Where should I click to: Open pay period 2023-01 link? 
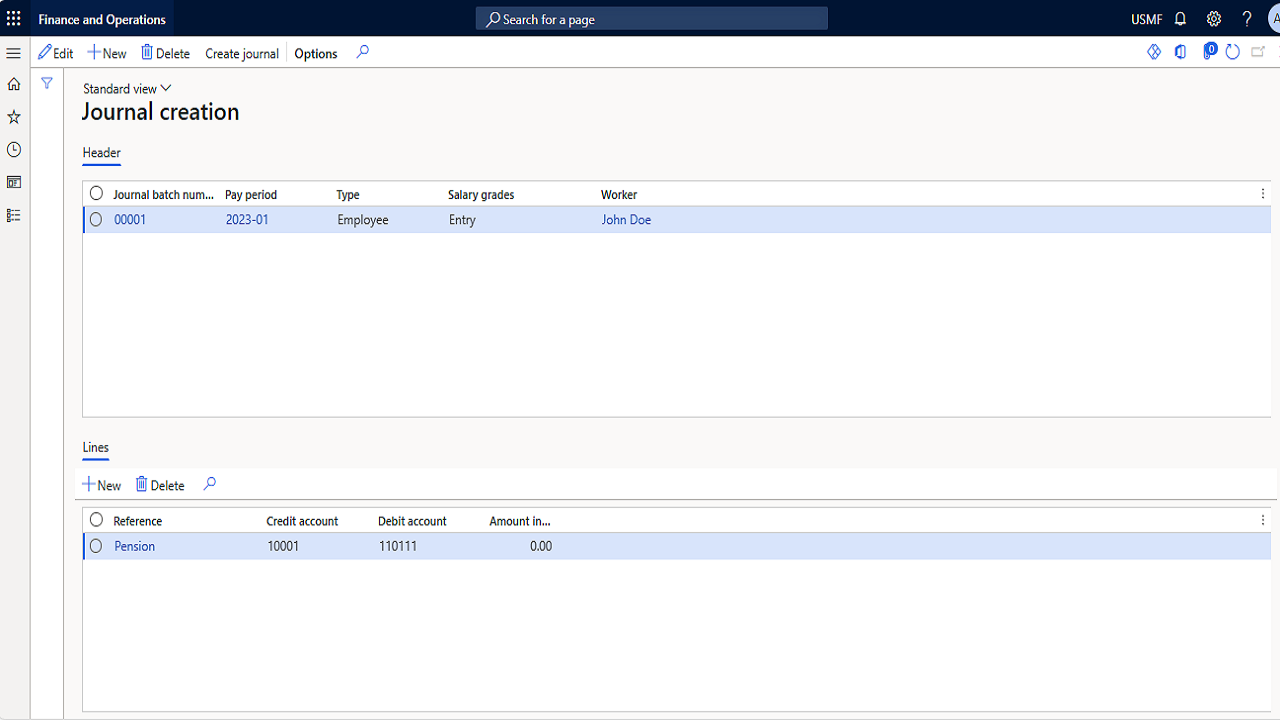click(x=247, y=220)
